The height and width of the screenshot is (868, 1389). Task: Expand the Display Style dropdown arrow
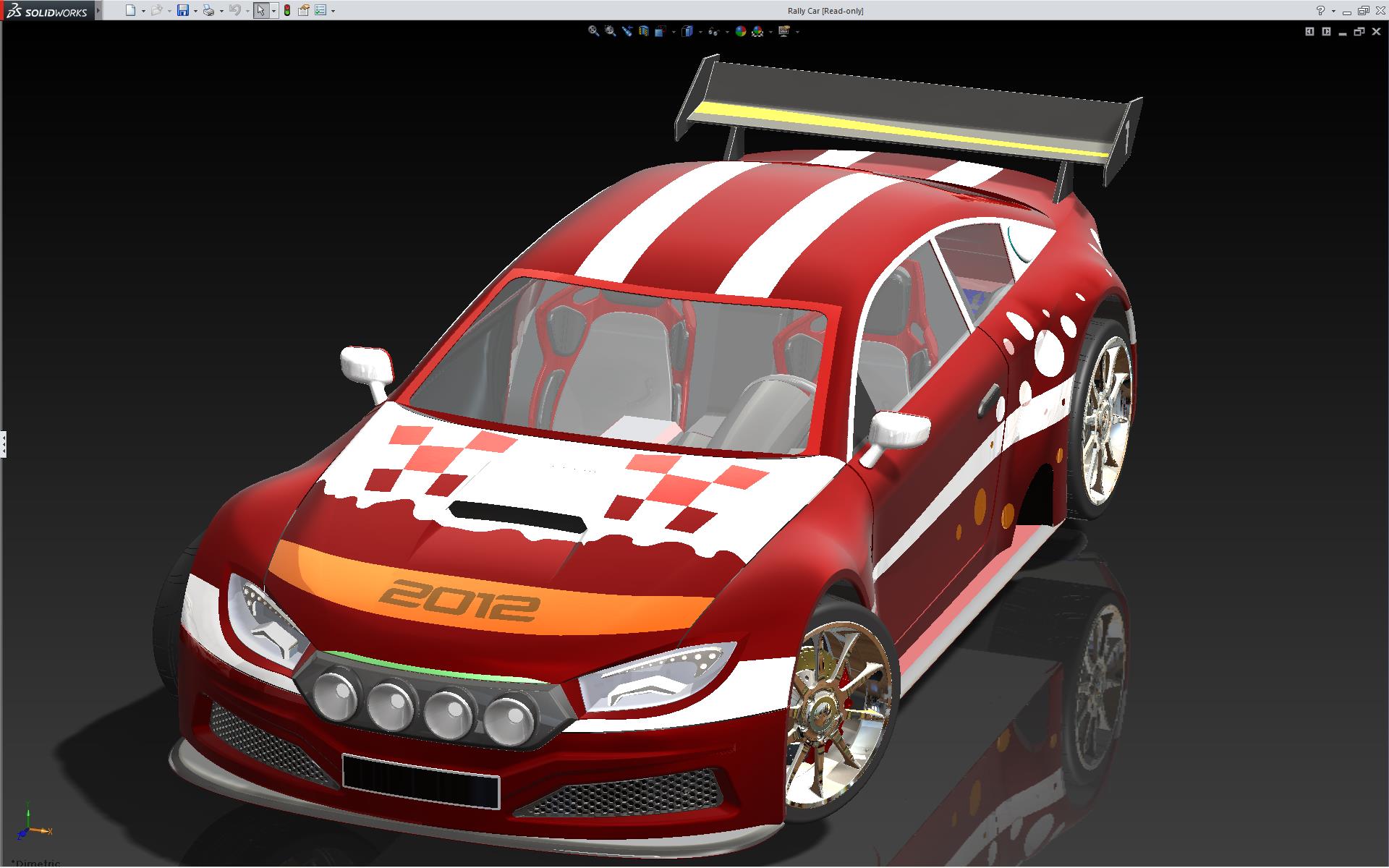pyautogui.click(x=700, y=32)
